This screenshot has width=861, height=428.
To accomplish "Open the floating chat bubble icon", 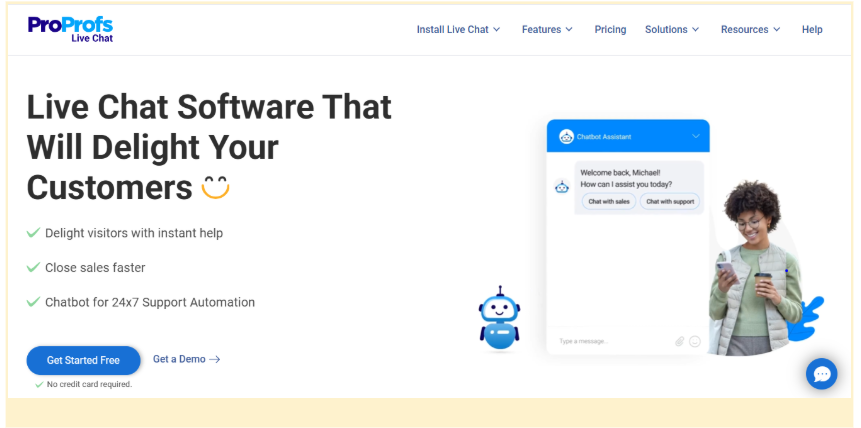I will [x=821, y=374].
